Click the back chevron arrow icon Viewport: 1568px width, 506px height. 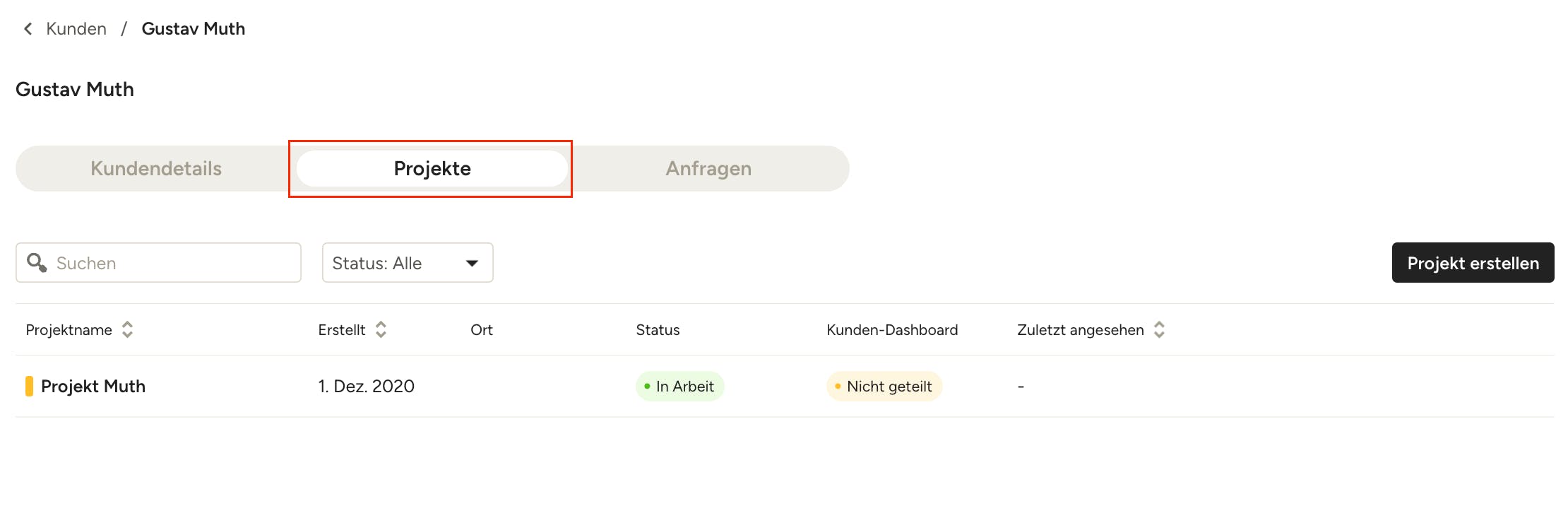tap(28, 29)
